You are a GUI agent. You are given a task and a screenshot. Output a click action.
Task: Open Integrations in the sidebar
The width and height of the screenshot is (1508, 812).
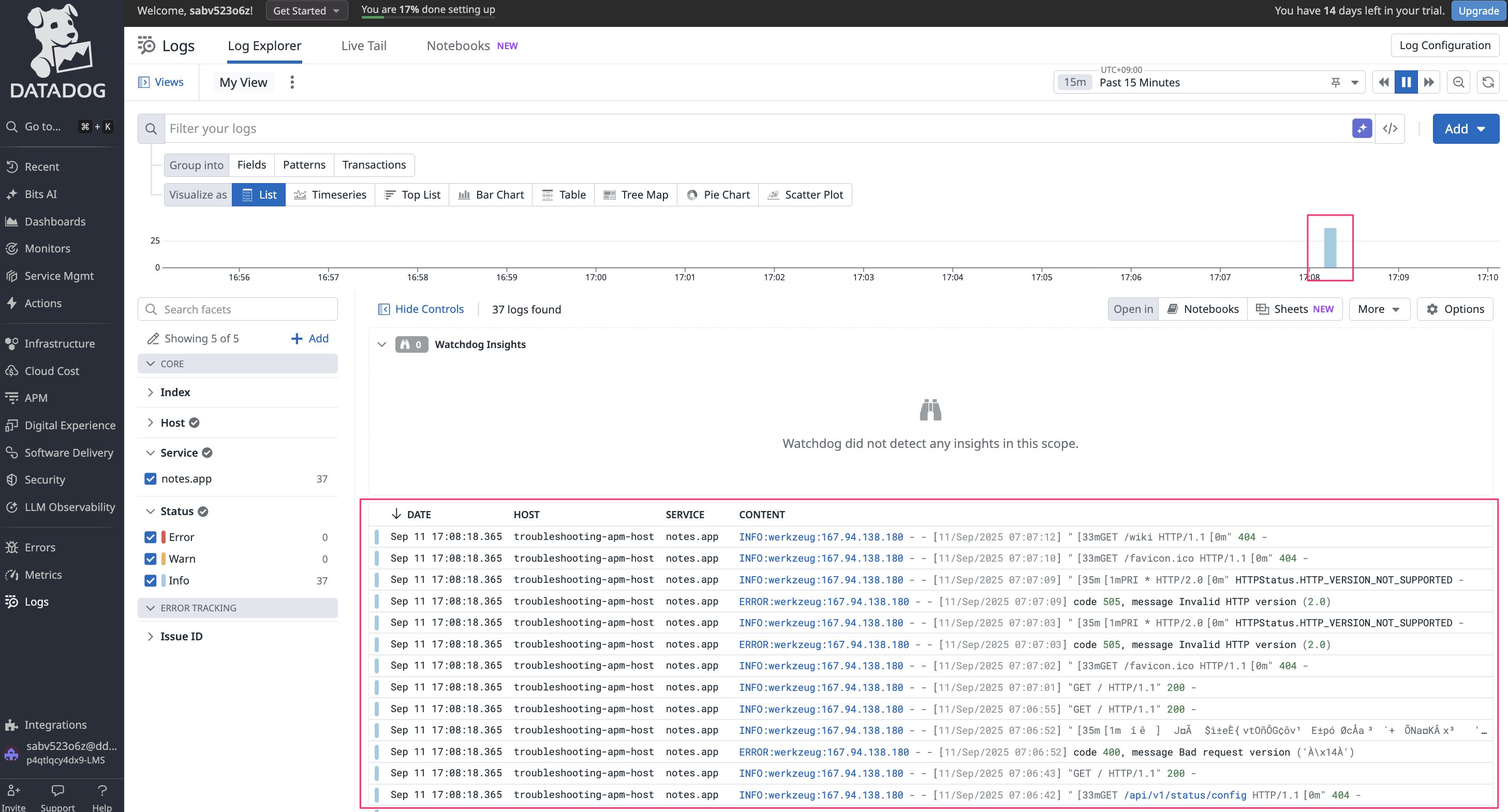click(x=55, y=724)
